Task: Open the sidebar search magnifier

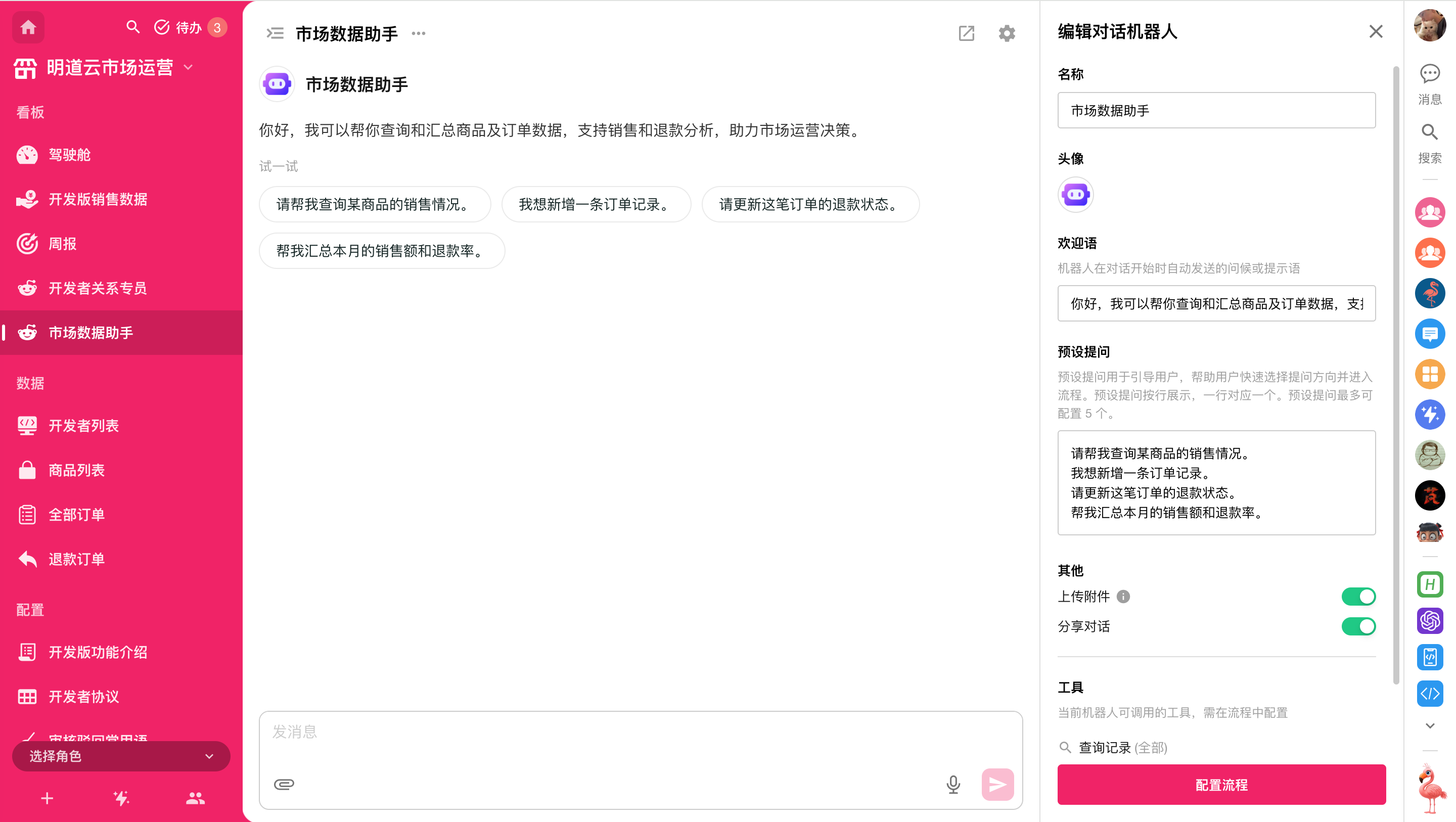Action: [x=133, y=27]
